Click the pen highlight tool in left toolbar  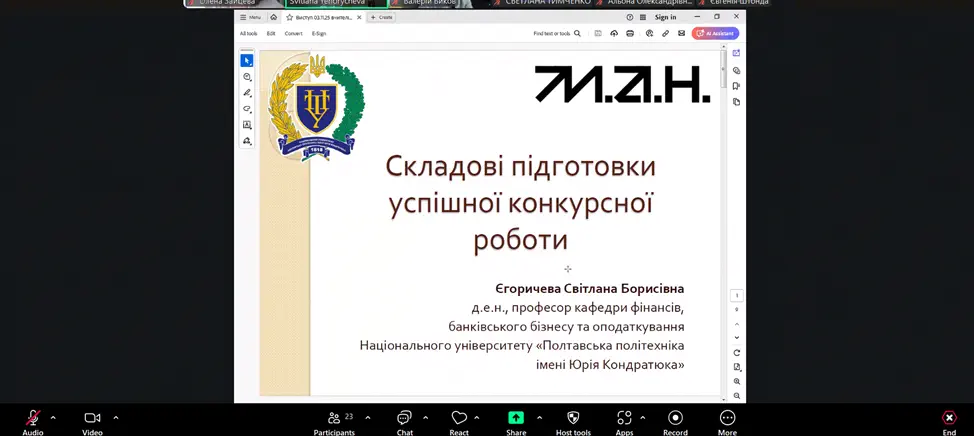(x=247, y=93)
